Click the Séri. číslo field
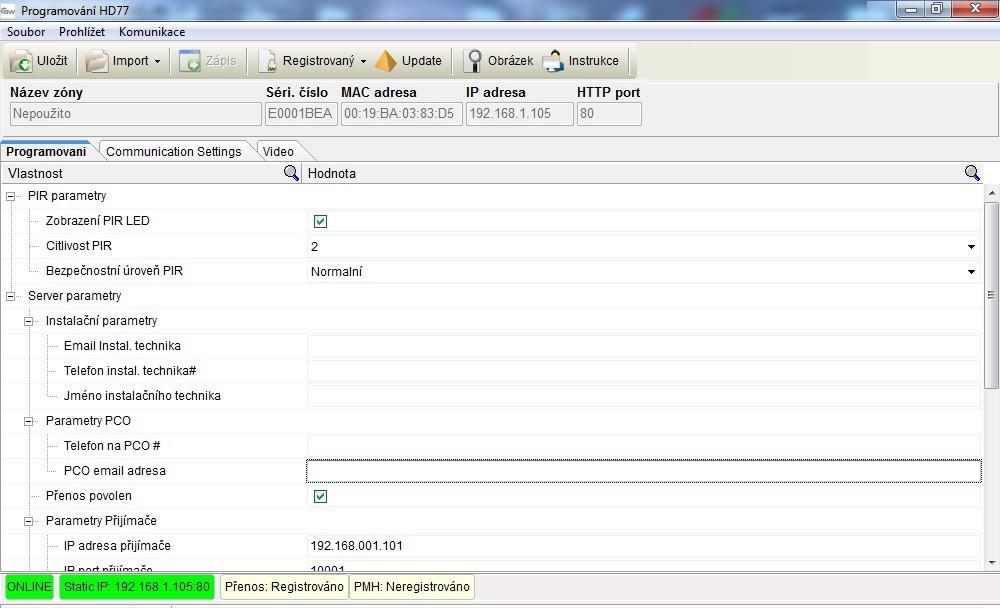Screen dimensions: 1000x608 tap(300, 114)
